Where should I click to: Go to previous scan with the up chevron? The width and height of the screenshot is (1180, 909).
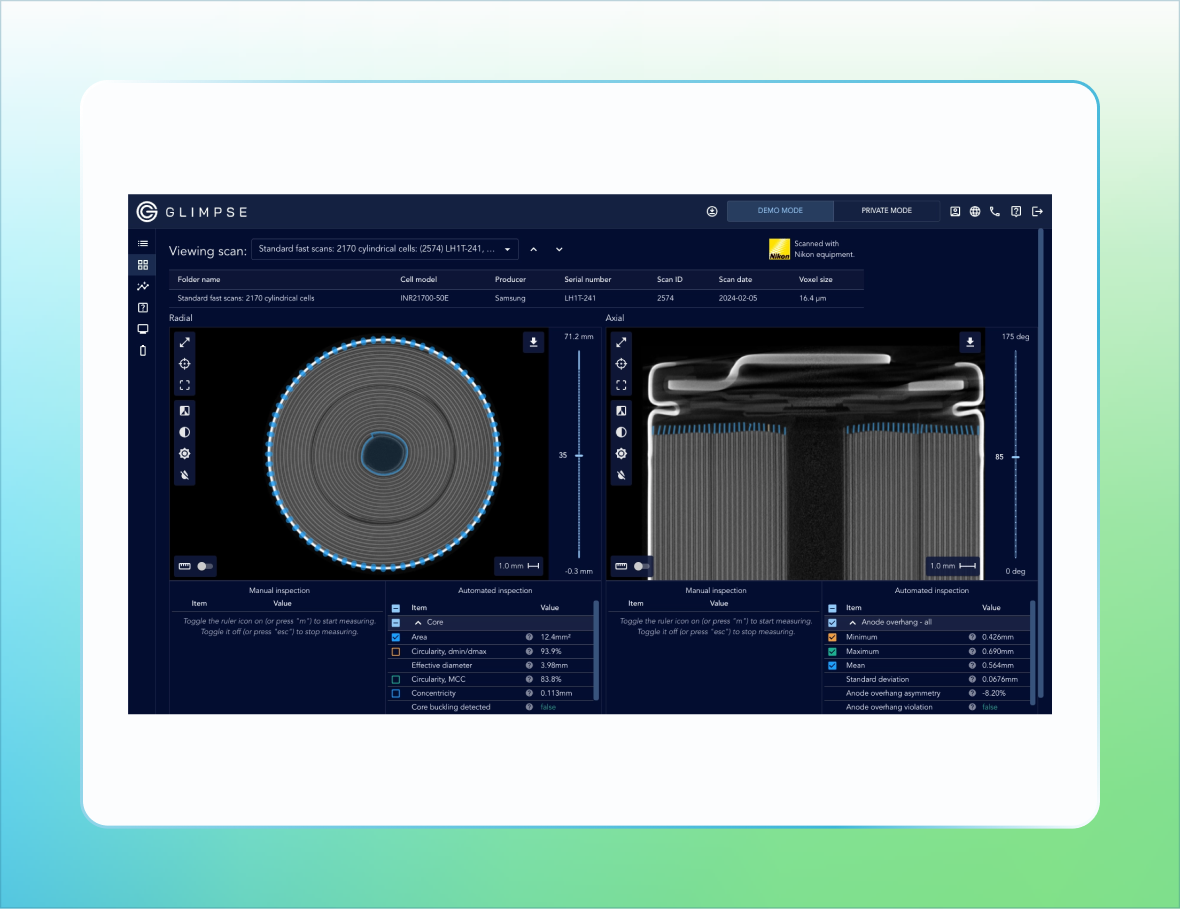534,250
